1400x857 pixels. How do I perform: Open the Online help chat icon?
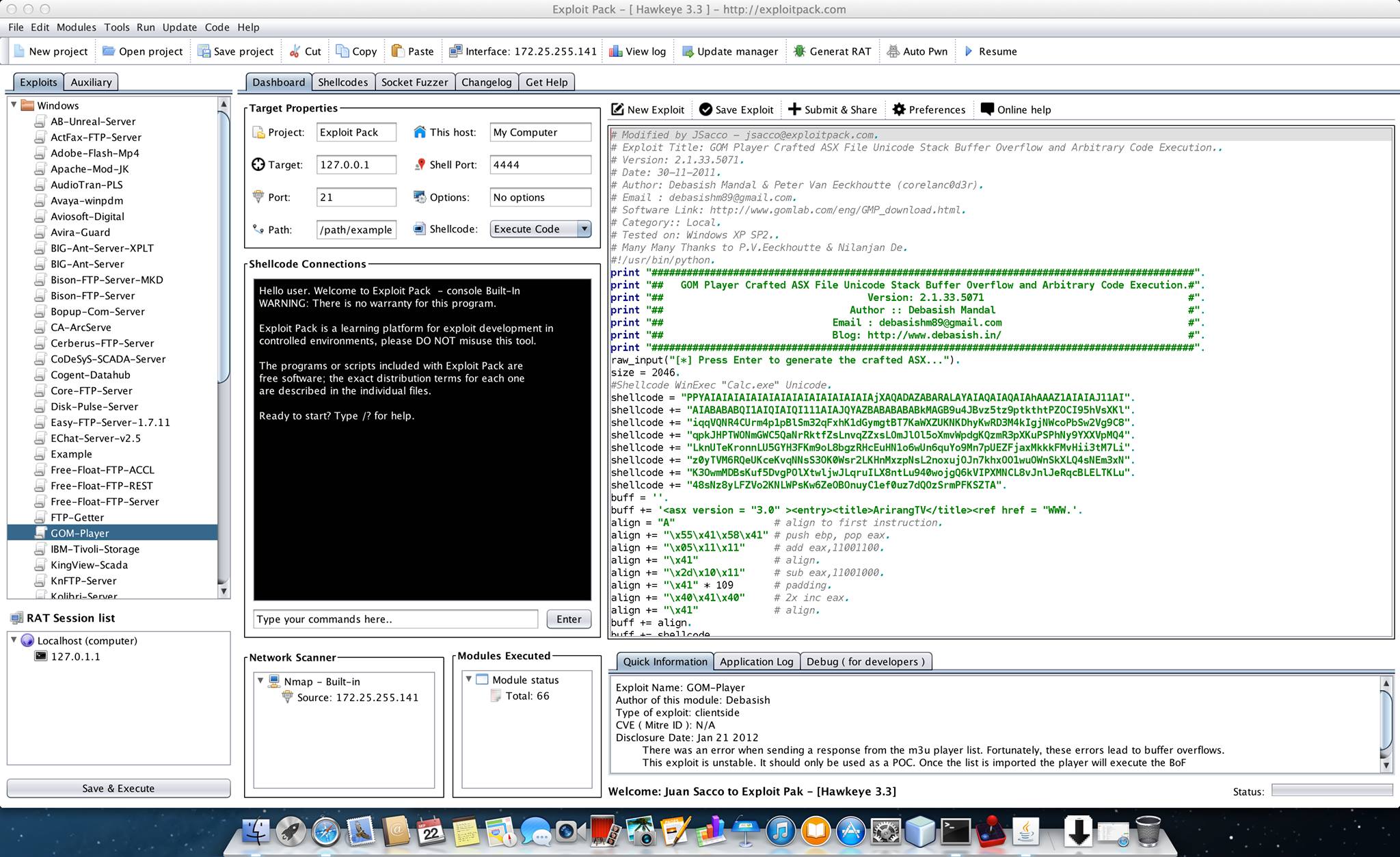pyautogui.click(x=987, y=109)
